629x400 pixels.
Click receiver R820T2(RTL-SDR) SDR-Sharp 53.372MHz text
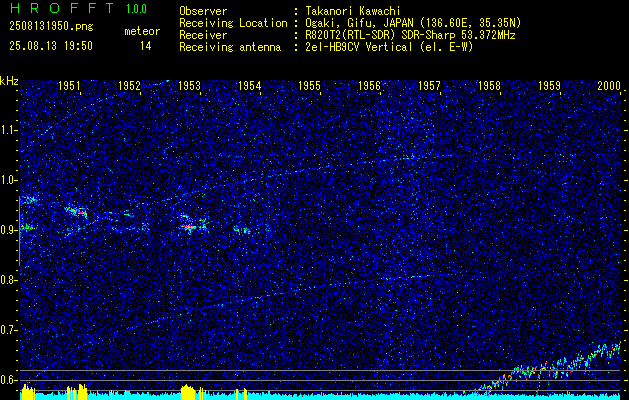(x=410, y=35)
